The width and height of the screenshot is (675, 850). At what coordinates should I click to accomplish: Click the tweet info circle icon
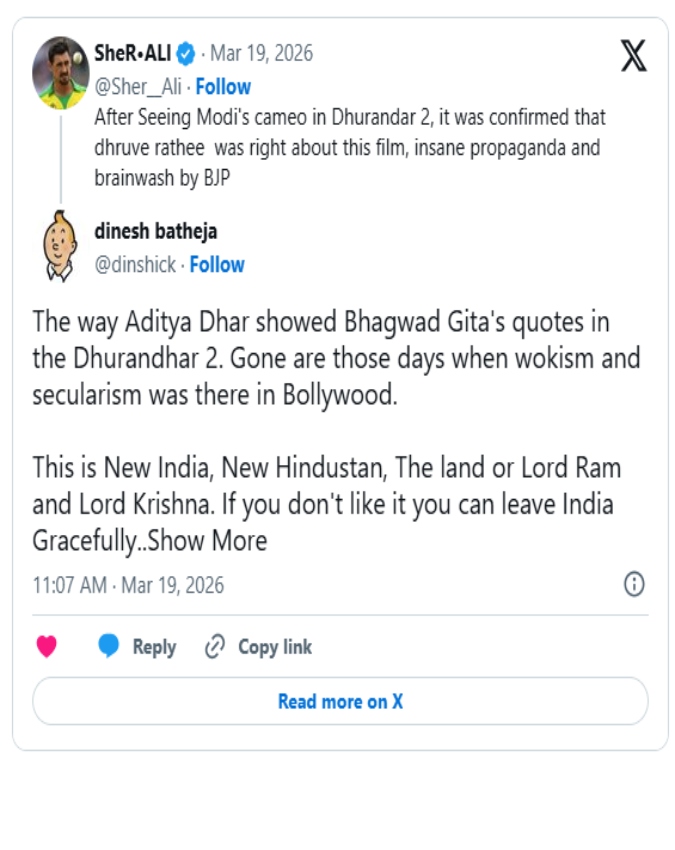pyautogui.click(x=634, y=585)
